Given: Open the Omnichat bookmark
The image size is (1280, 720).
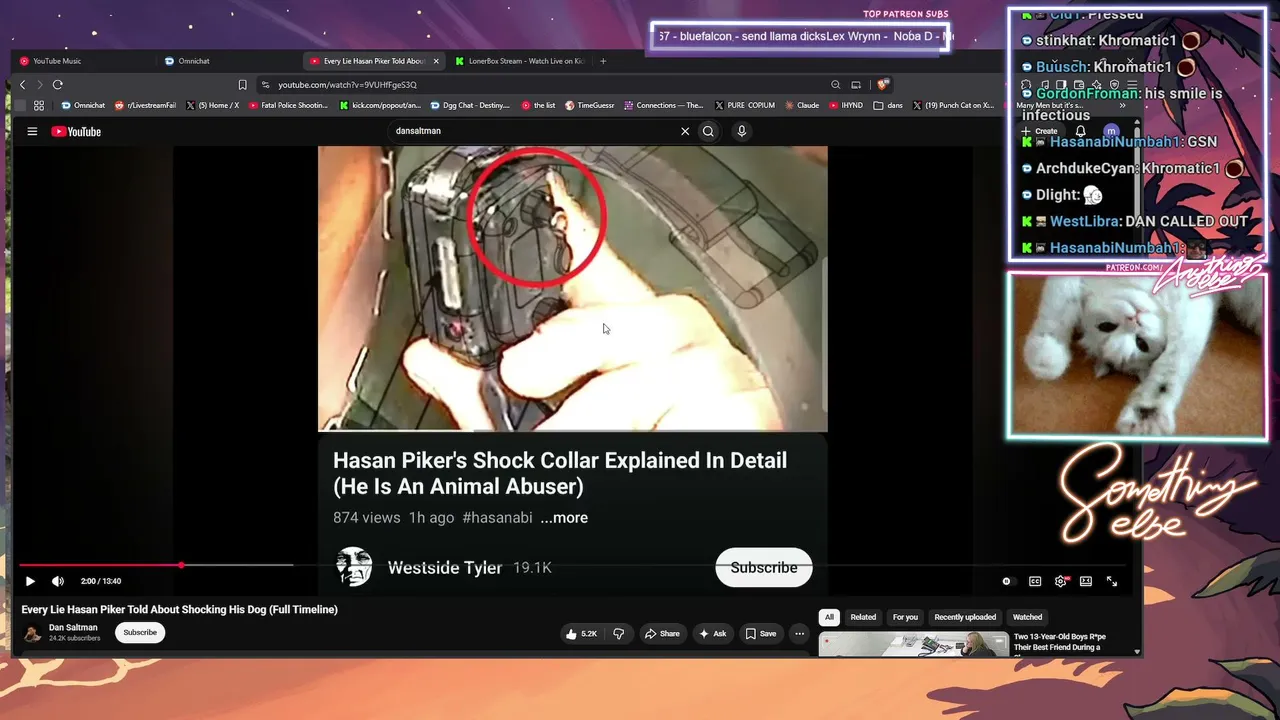Looking at the screenshot, I should pos(84,105).
